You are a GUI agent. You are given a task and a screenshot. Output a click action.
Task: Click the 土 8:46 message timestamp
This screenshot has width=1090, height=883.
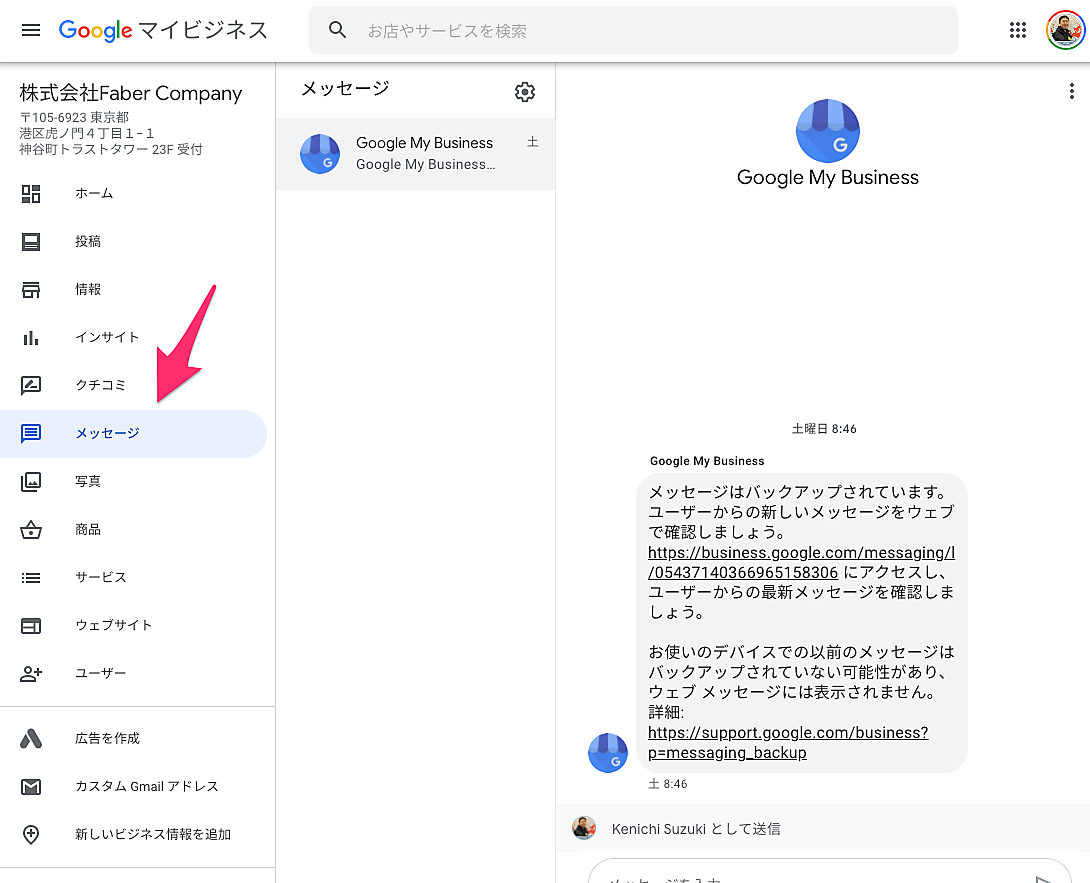click(668, 784)
